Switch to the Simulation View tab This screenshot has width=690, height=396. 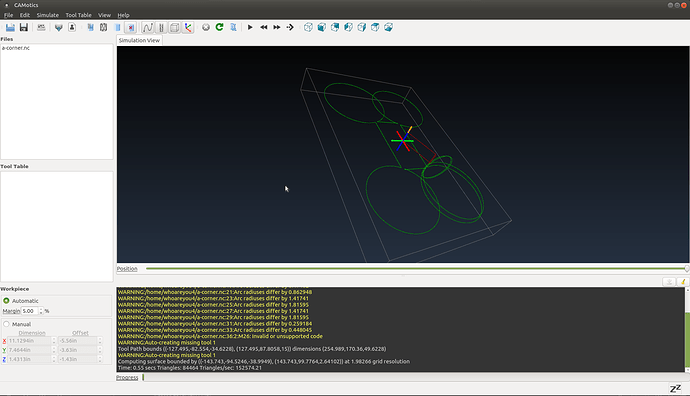(x=139, y=40)
